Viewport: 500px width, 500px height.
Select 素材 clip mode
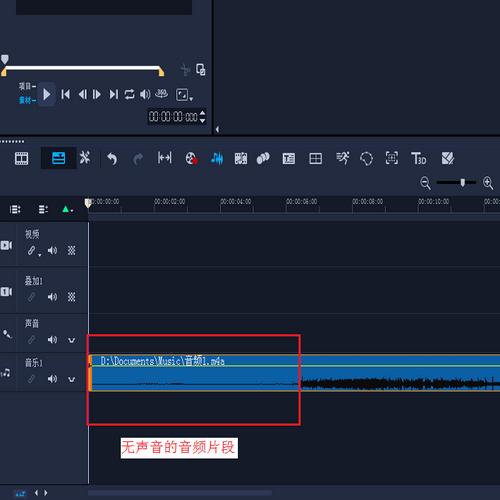27,100
